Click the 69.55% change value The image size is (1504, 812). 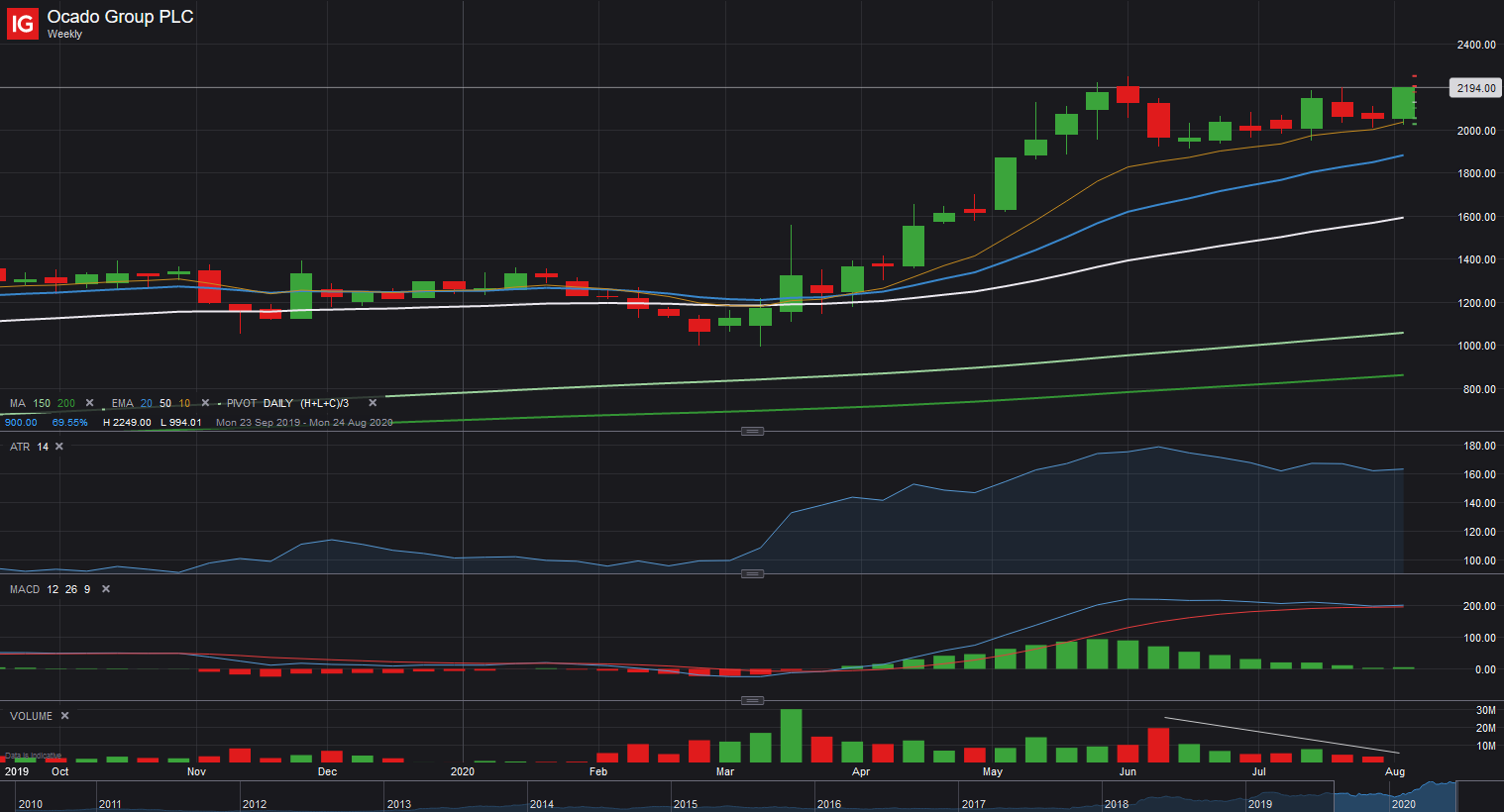click(69, 423)
